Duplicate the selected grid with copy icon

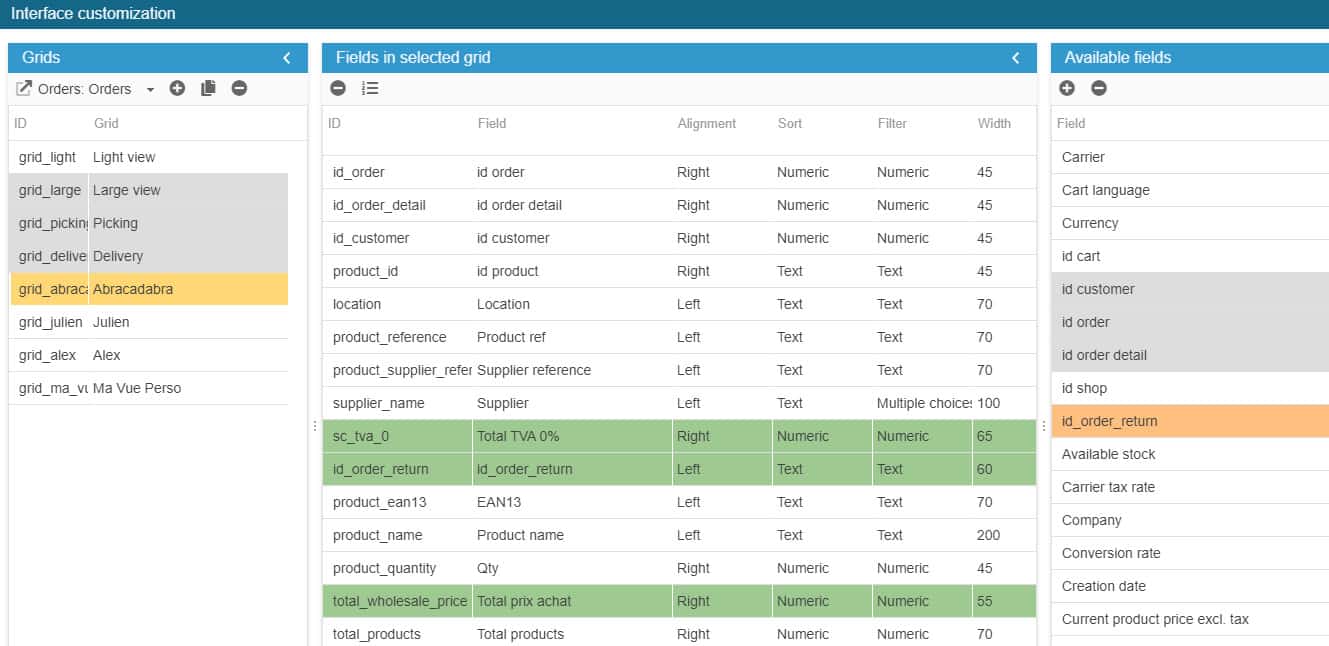pos(208,88)
